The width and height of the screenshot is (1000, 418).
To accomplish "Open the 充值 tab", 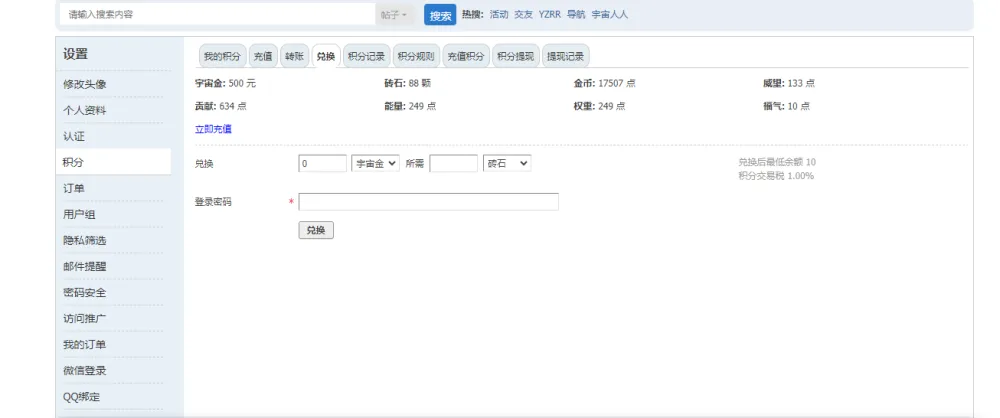I will click(x=263, y=57).
